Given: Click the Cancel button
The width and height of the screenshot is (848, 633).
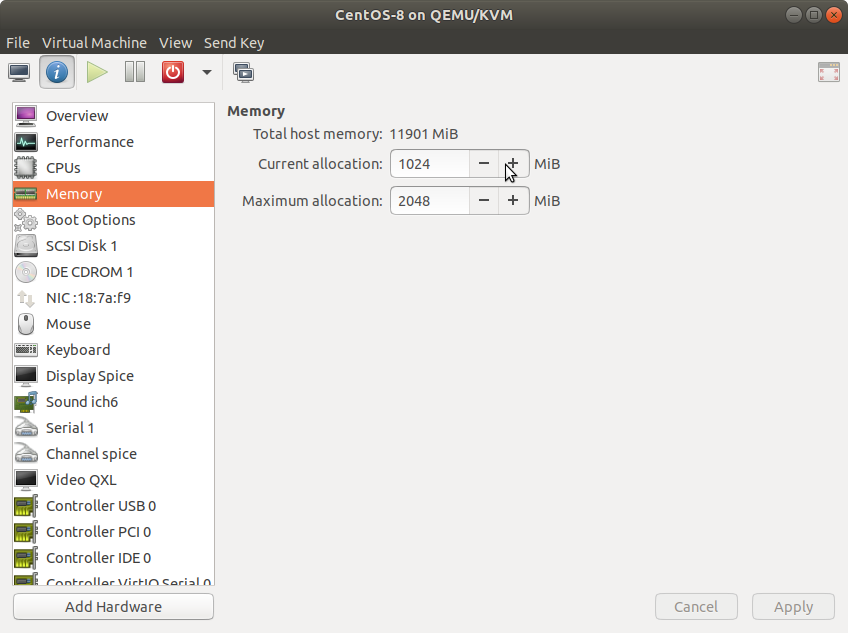Looking at the screenshot, I should point(696,606).
